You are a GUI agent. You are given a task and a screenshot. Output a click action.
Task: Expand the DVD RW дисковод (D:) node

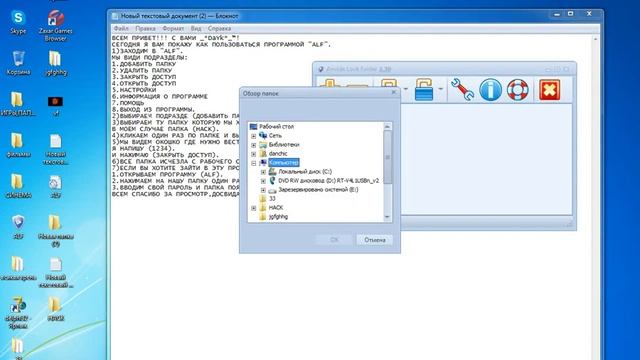tap(263, 181)
